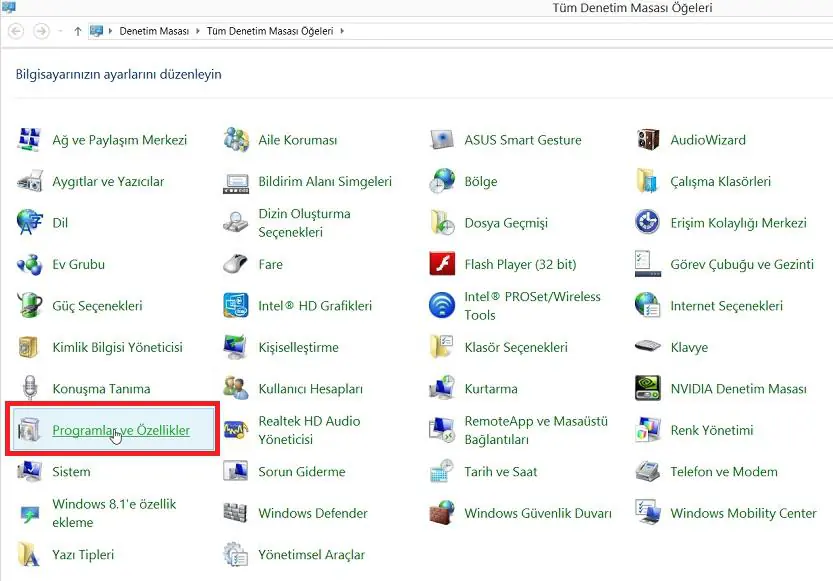The width and height of the screenshot is (833, 581).
Task: Click the Tarih ve Saat calendar icon
Action: click(x=442, y=472)
